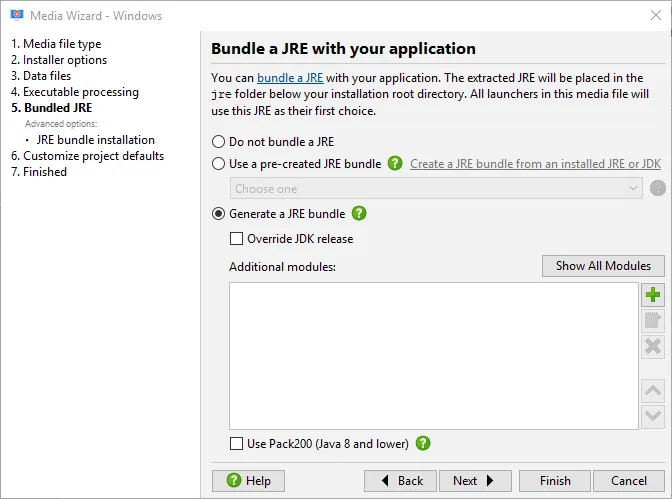Viewport: 672px width, 499px height.
Task: Go to step 6 Customize project defaults
Action: pos(87,156)
